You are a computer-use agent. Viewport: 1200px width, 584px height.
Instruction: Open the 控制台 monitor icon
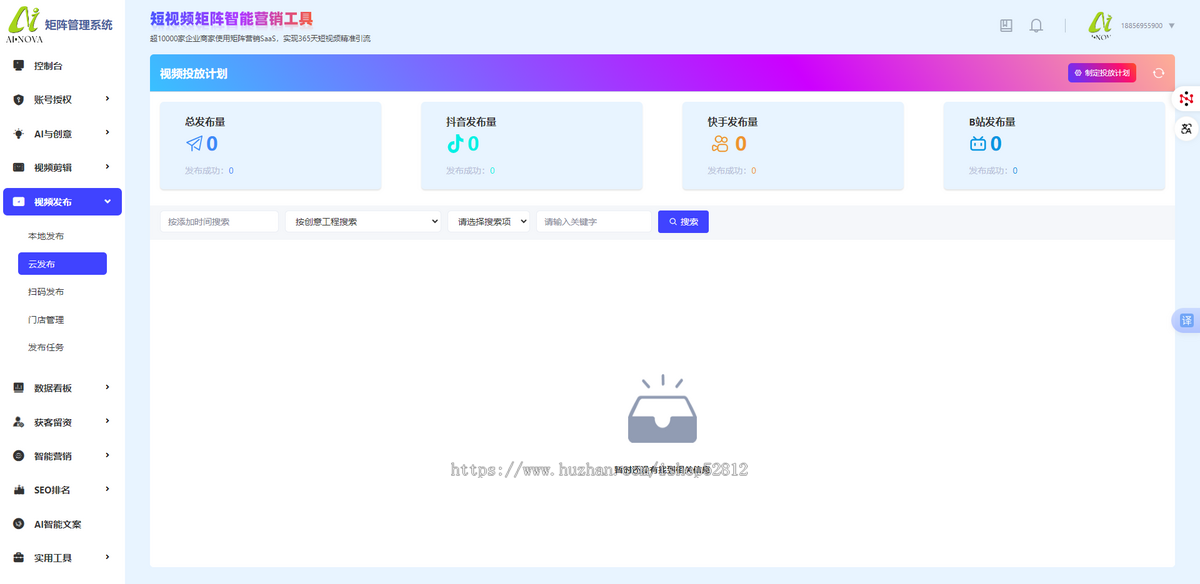coord(18,66)
